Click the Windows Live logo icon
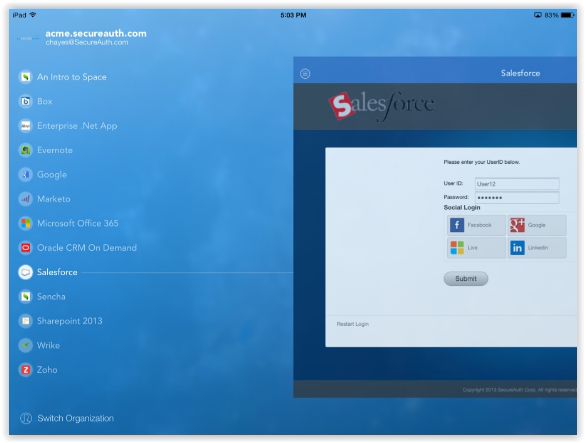 click(457, 248)
